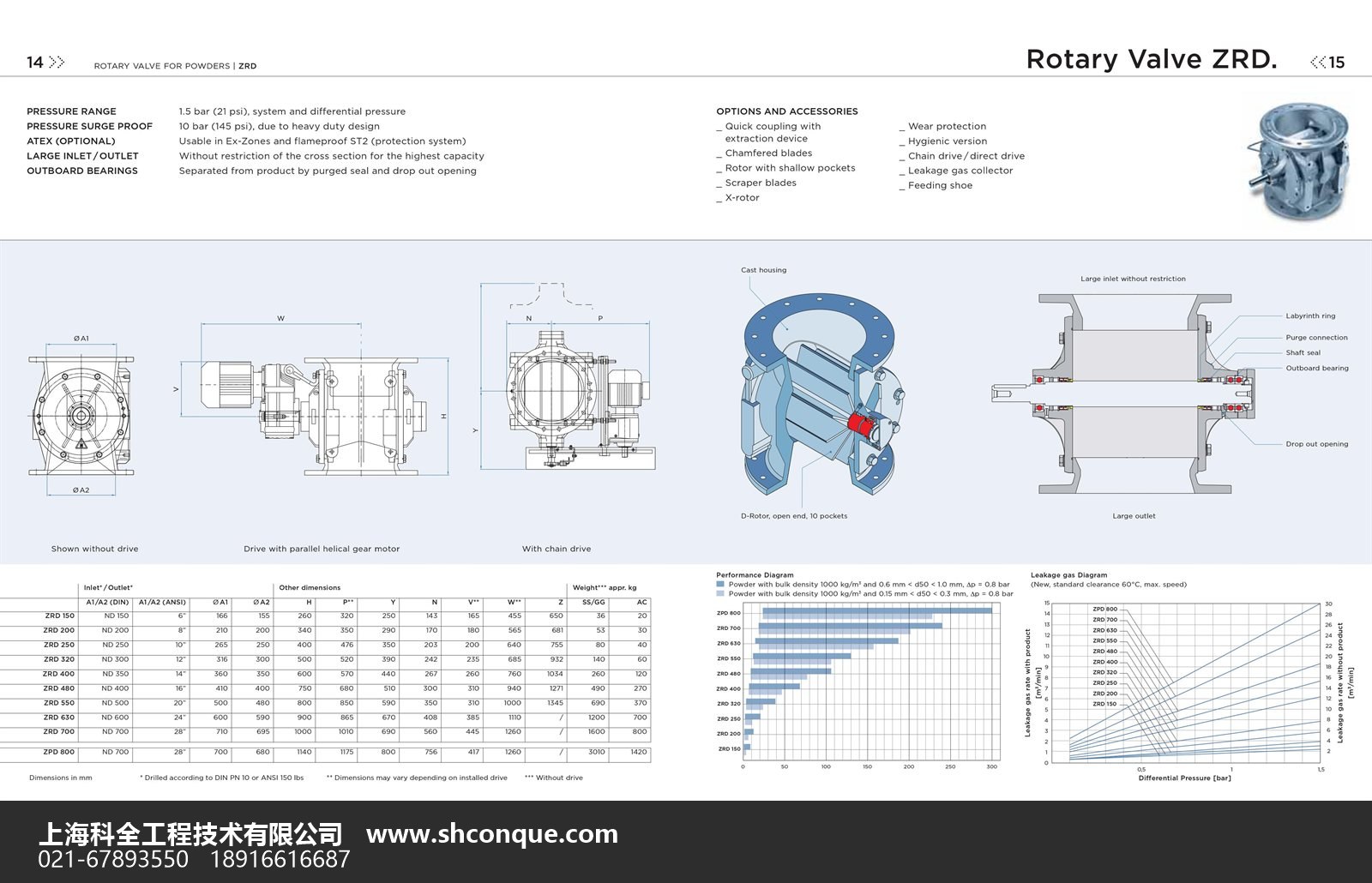Click the 'Performance Diagram' title

(x=755, y=575)
